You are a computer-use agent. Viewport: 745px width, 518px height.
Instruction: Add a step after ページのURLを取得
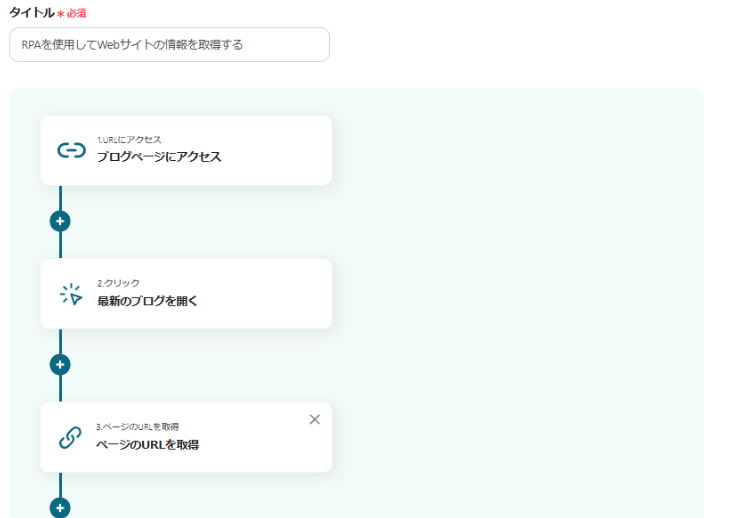pos(60,508)
